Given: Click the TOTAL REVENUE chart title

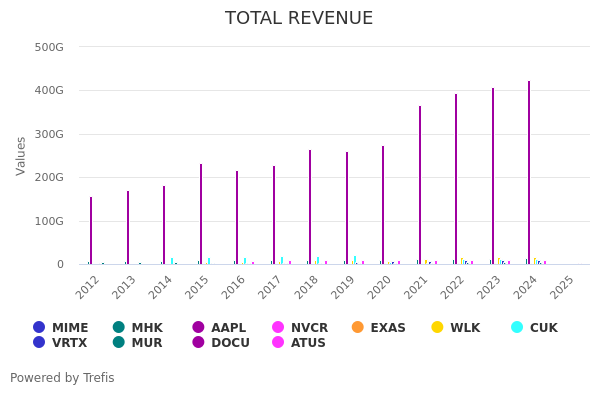Looking at the screenshot, I should [299, 19].
